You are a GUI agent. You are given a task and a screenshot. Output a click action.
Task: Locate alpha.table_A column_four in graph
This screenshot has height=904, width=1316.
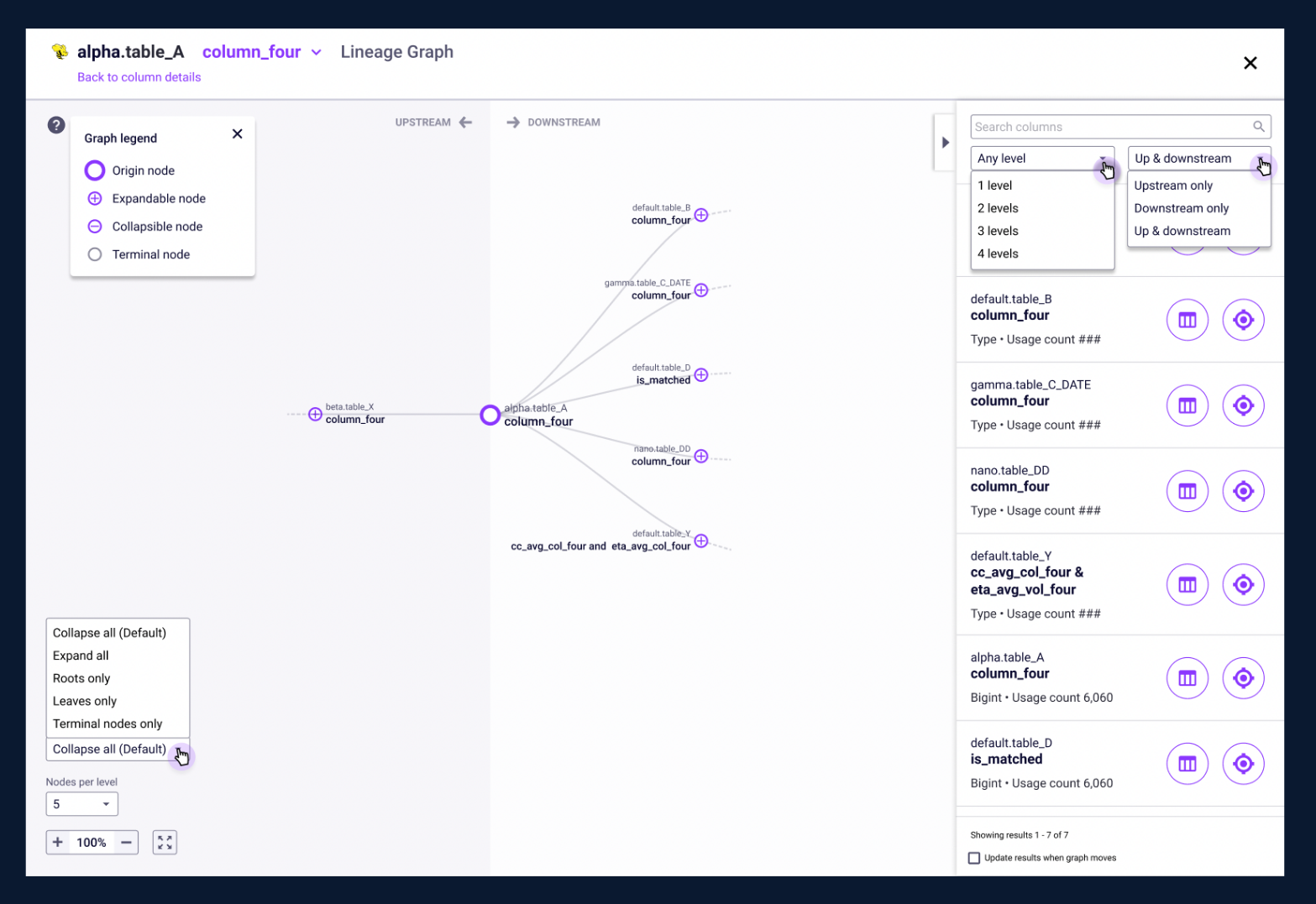[x=1244, y=678]
